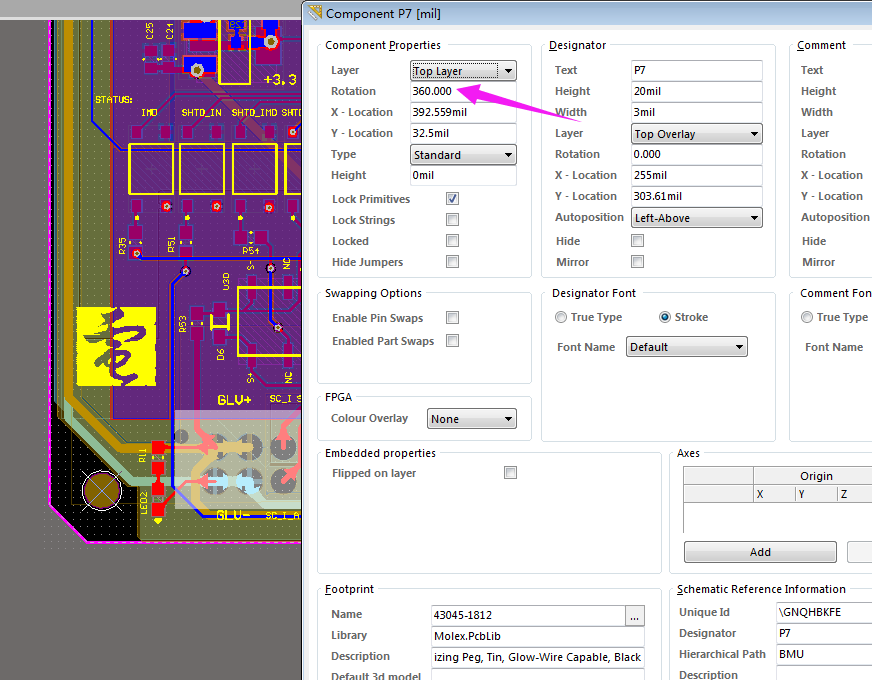The height and width of the screenshot is (680, 872).
Task: Click the yellow logo graphic on PCB
Action: 116,346
